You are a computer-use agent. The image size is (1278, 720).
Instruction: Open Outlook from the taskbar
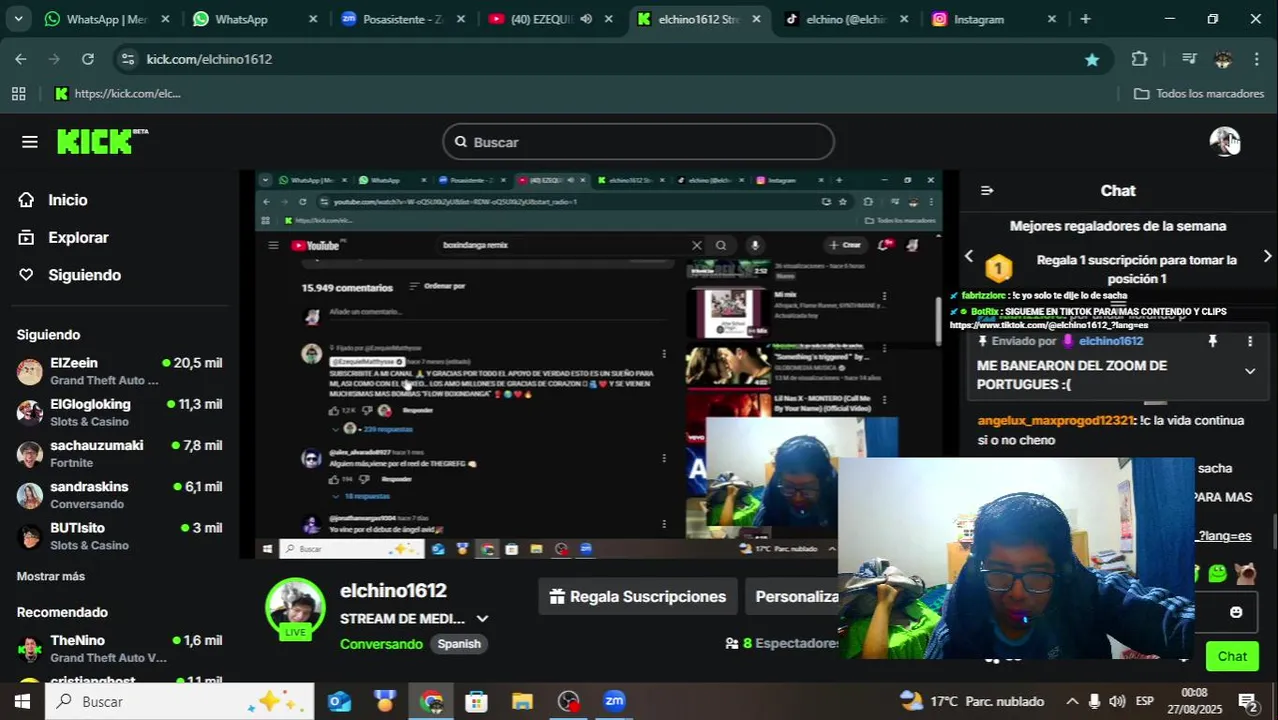(339, 701)
